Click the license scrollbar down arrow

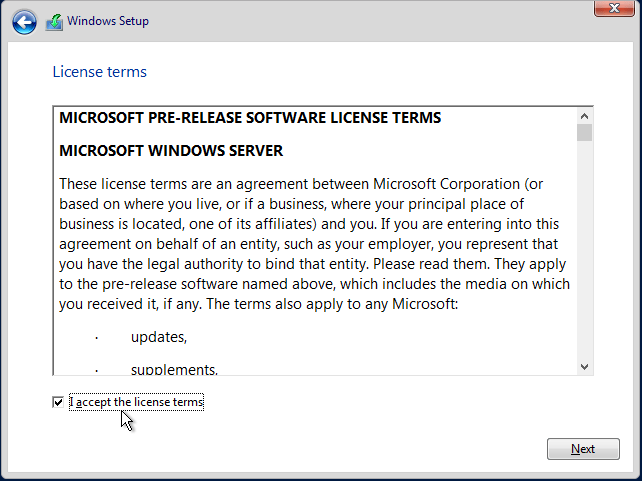[584, 367]
